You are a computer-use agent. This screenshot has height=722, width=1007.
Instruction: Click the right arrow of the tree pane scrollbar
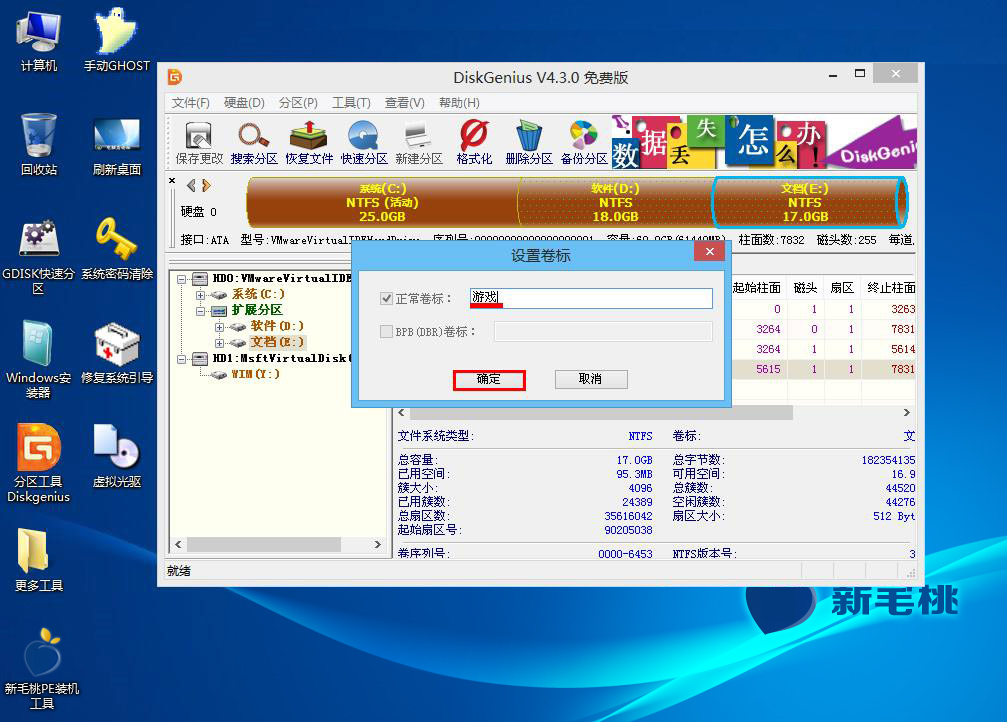click(378, 545)
